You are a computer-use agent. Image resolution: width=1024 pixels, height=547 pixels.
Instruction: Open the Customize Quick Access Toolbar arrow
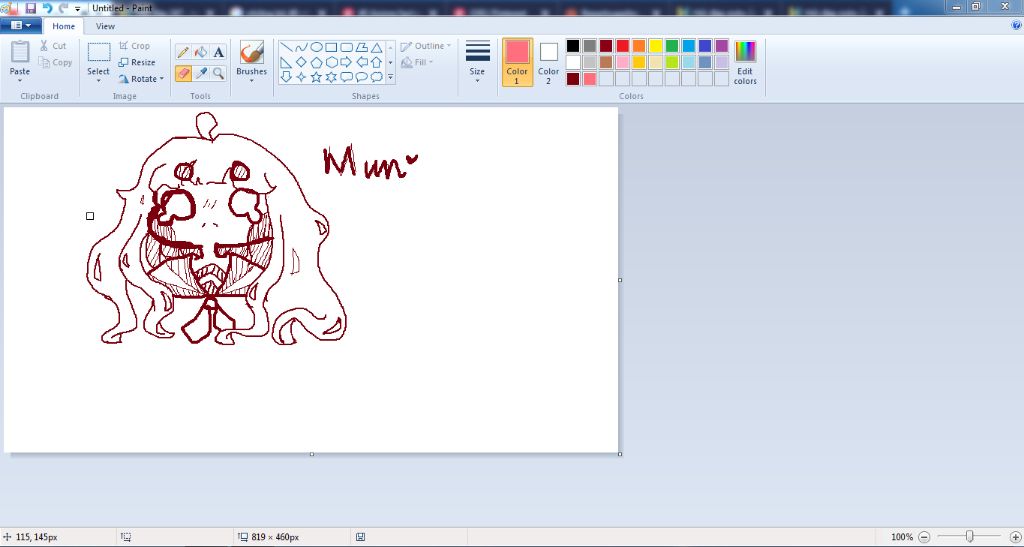pos(78,8)
